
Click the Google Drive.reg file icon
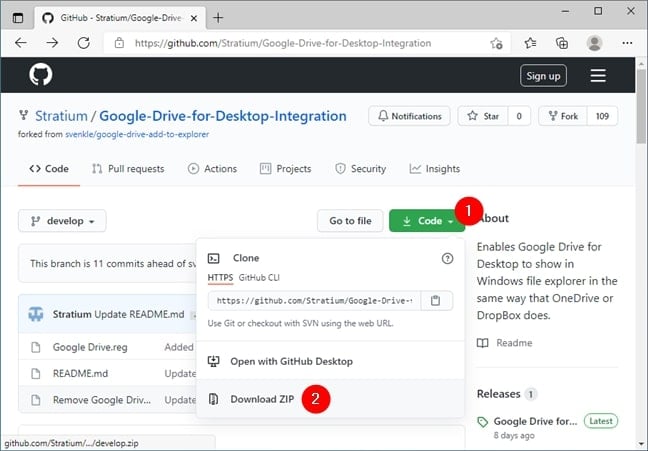(x=36, y=347)
